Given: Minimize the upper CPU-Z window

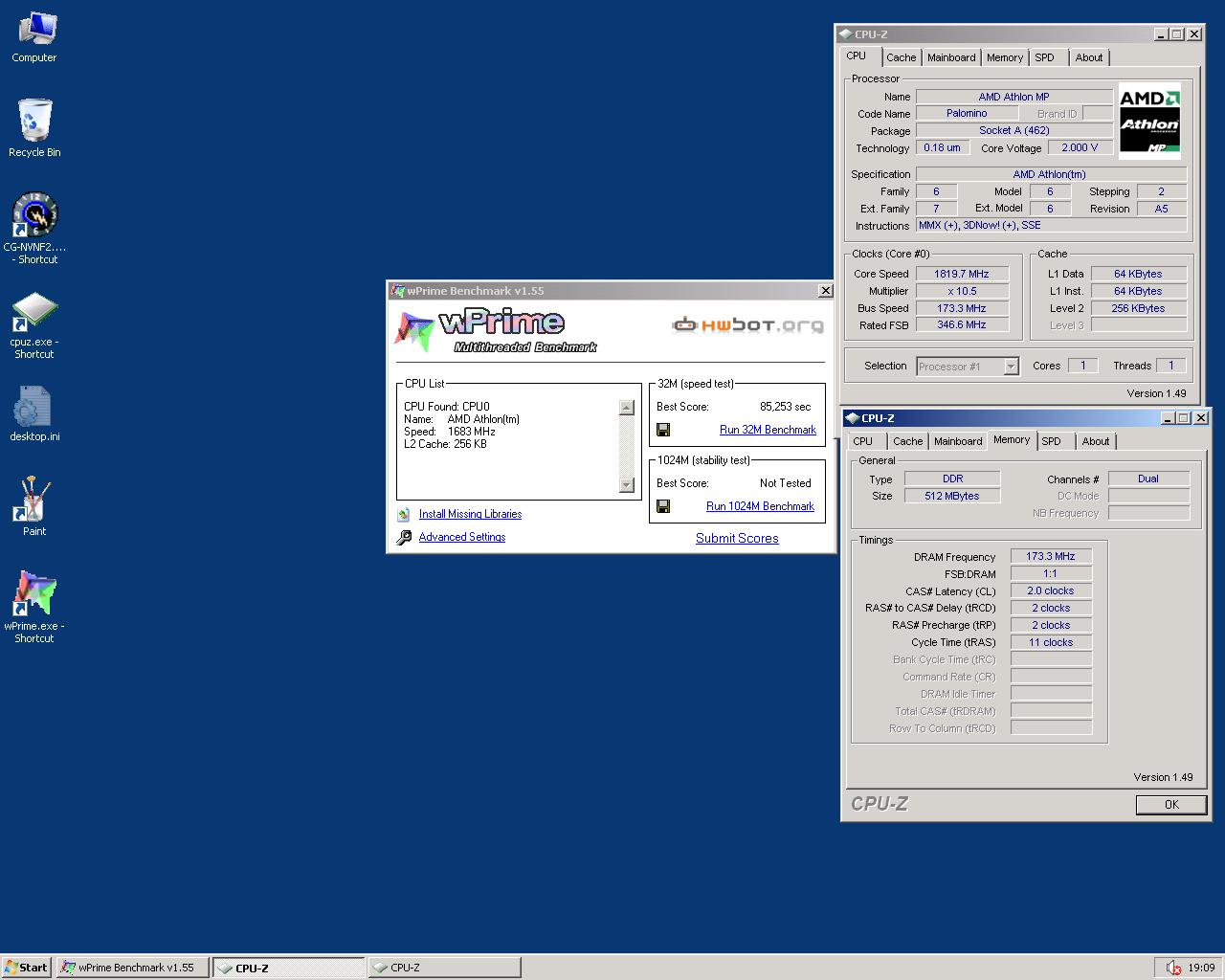Looking at the screenshot, I should tap(1162, 34).
